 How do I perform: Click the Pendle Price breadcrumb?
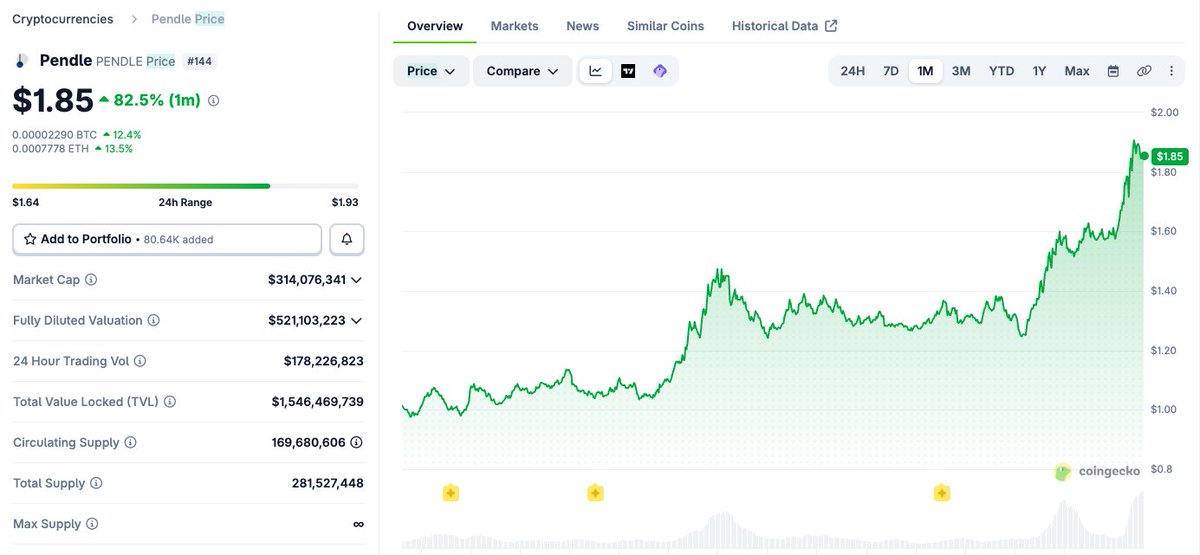point(188,19)
